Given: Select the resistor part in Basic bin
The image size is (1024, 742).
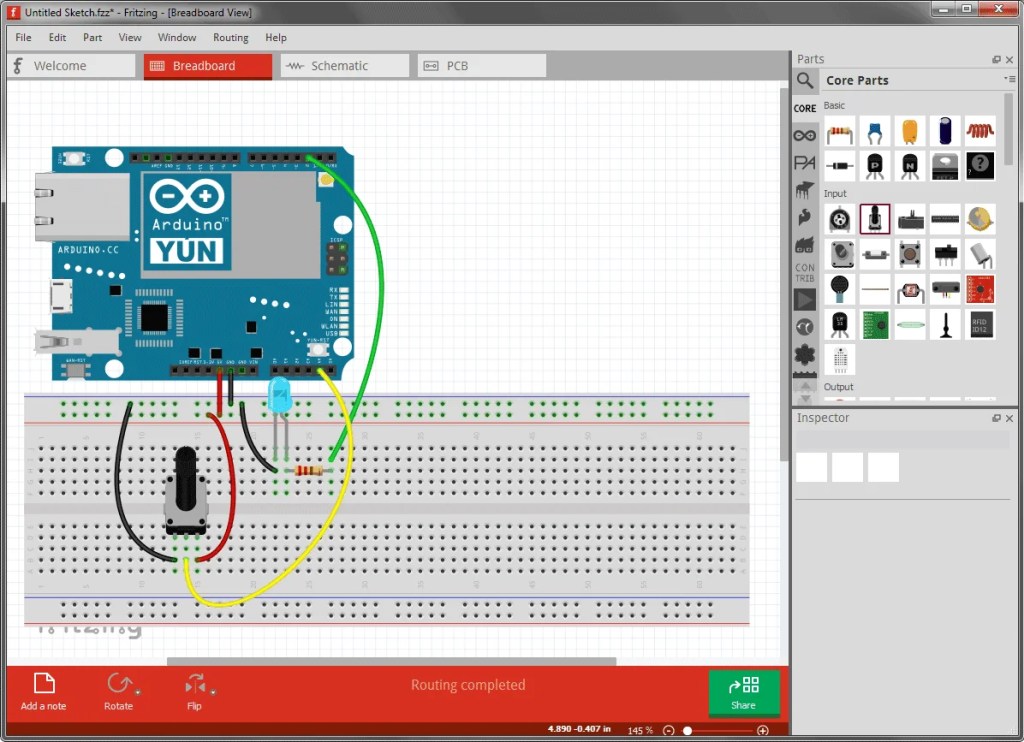Looking at the screenshot, I should pyautogui.click(x=841, y=132).
